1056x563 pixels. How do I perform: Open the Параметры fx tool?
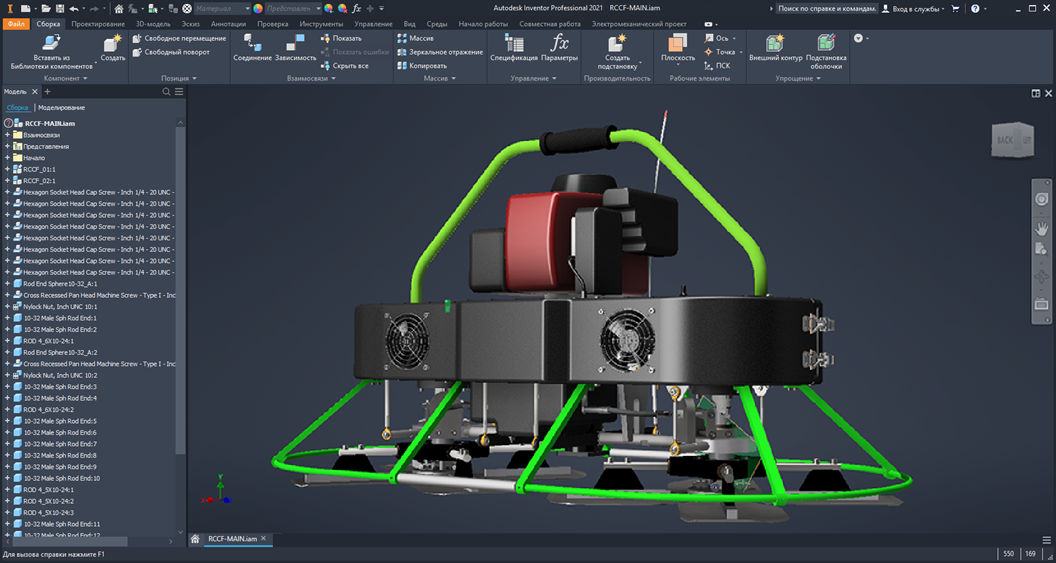[x=560, y=43]
